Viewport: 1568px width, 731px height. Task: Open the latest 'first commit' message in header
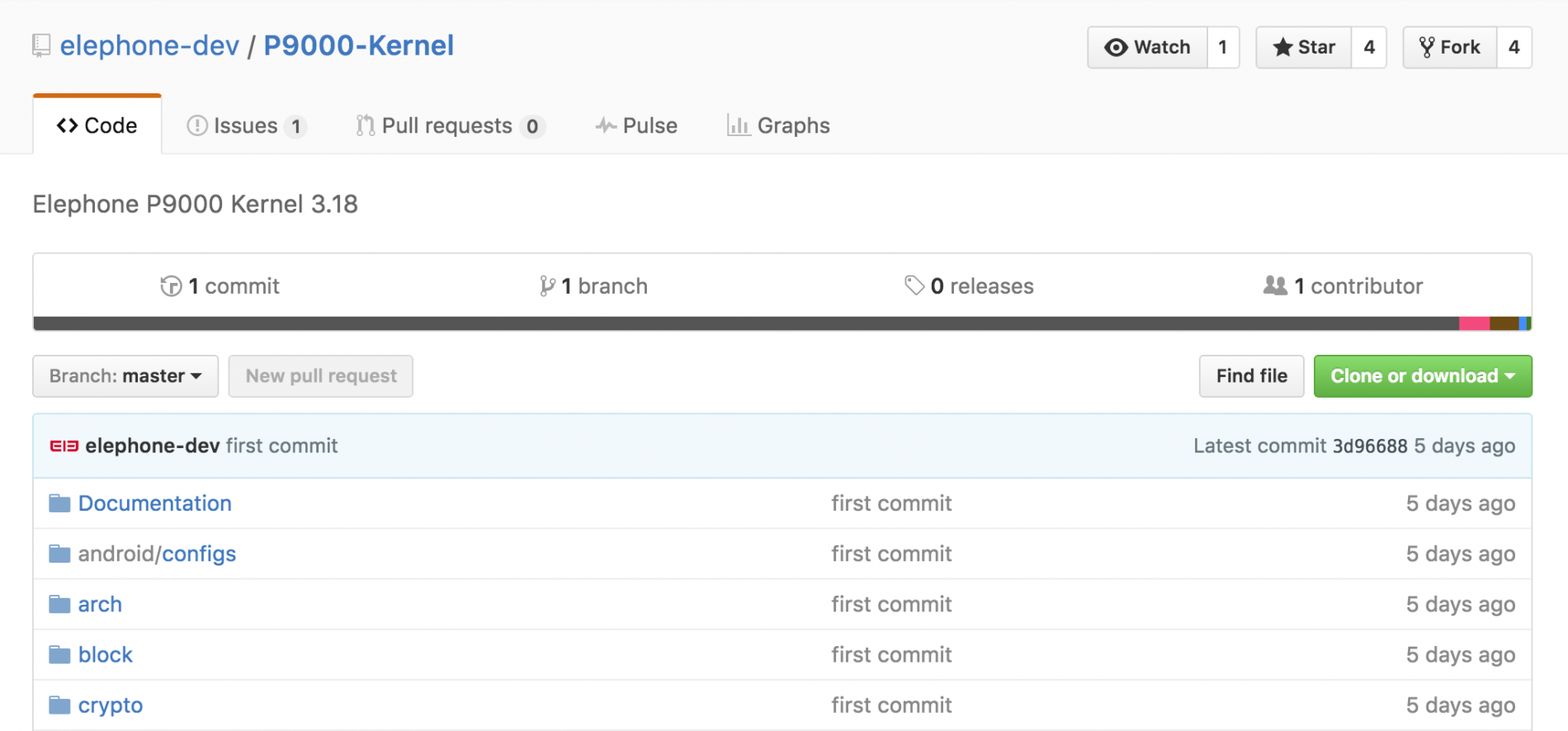(x=282, y=446)
